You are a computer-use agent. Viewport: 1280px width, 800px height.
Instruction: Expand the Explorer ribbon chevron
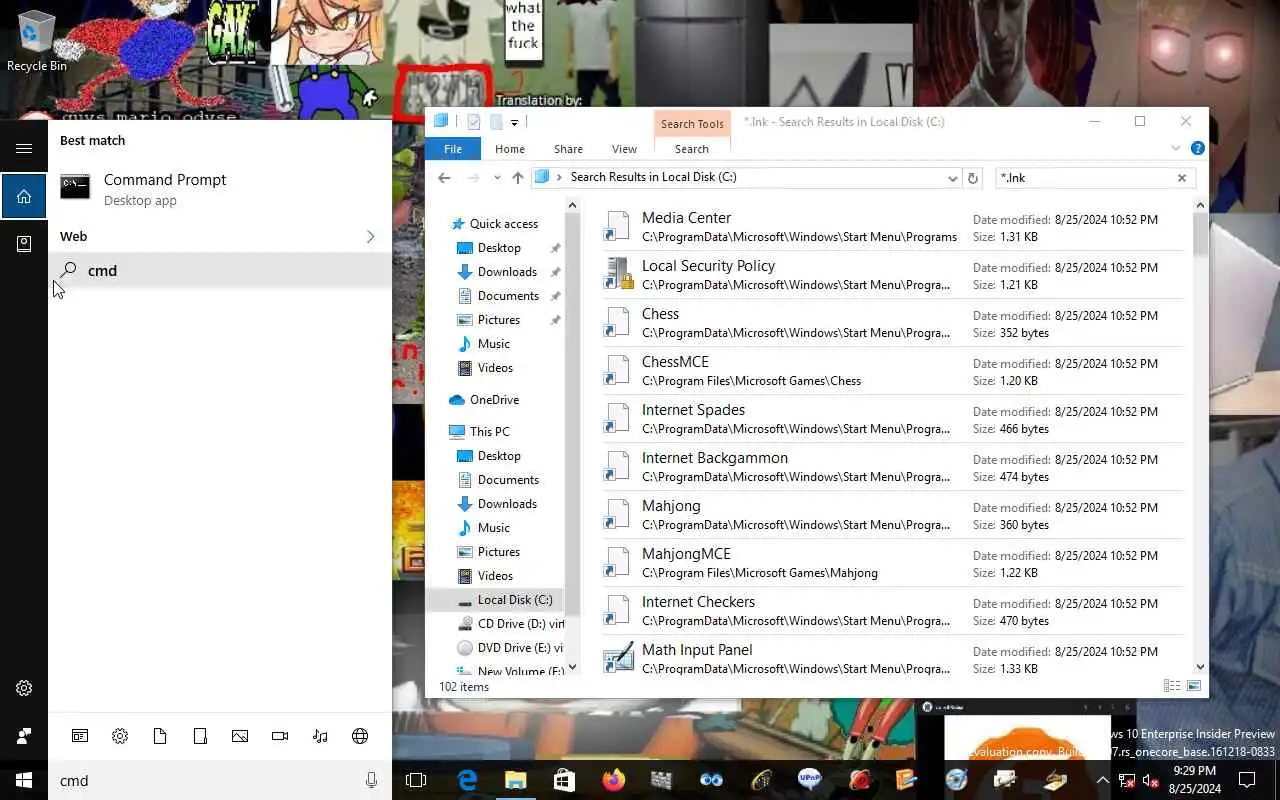point(1176,148)
